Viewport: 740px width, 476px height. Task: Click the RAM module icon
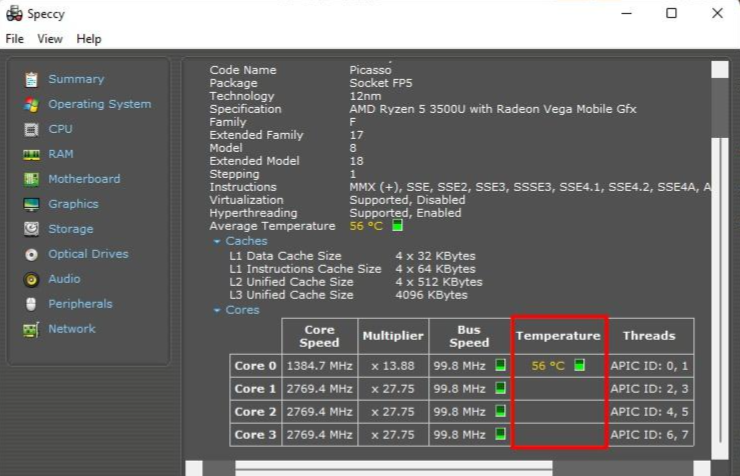point(31,154)
